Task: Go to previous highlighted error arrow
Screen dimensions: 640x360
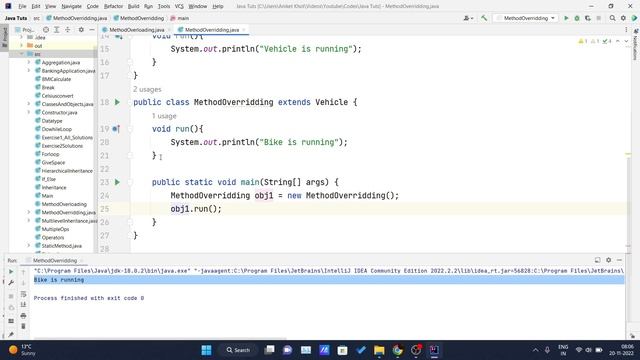Action: 618,41
